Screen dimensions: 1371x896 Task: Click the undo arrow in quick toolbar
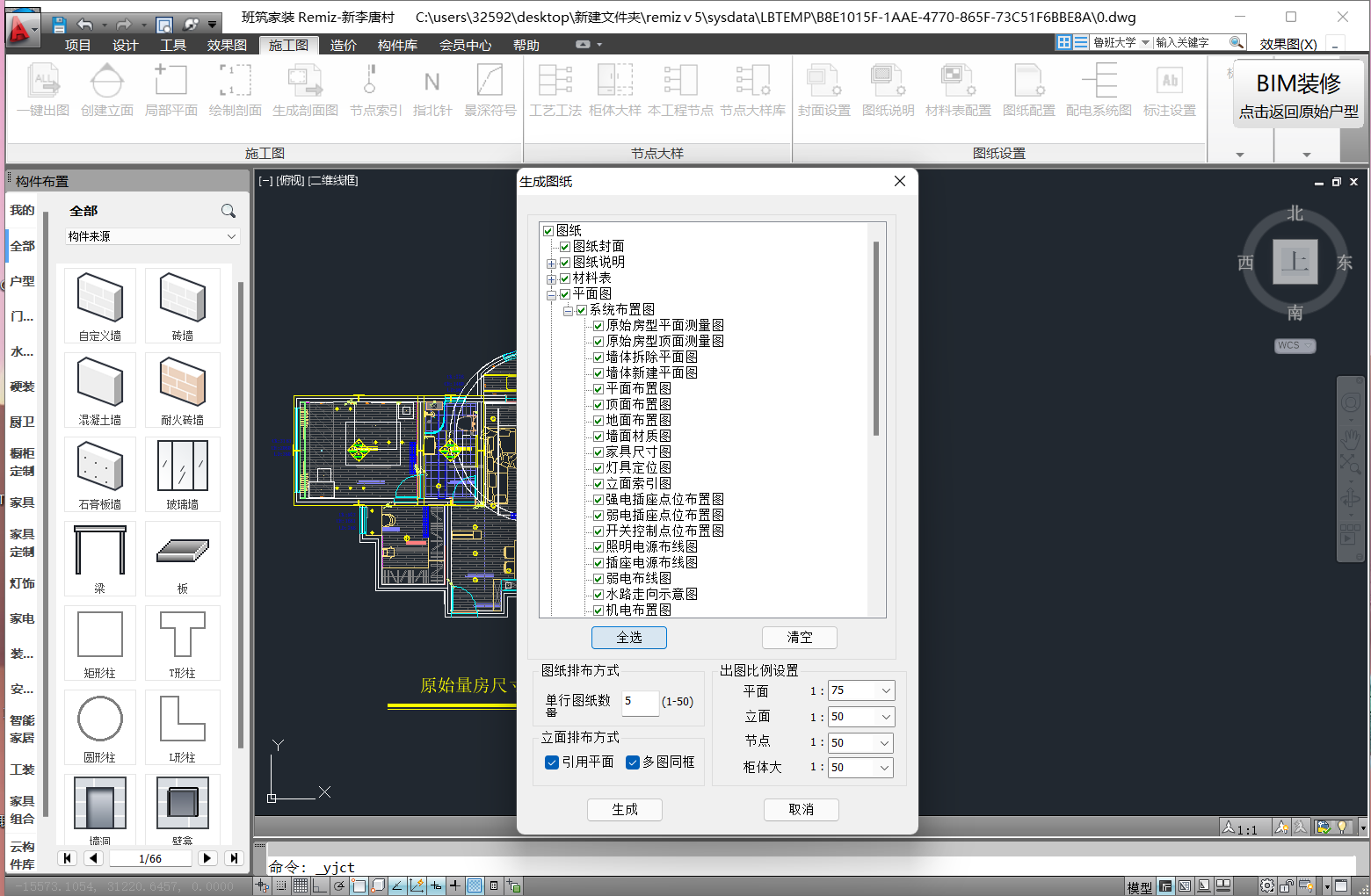tap(85, 25)
